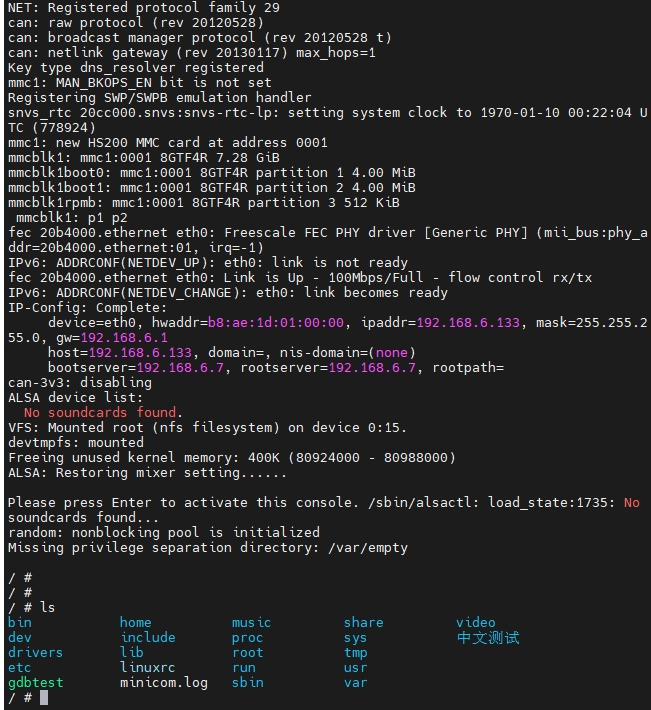Click the 'proc' directory name

click(247, 638)
